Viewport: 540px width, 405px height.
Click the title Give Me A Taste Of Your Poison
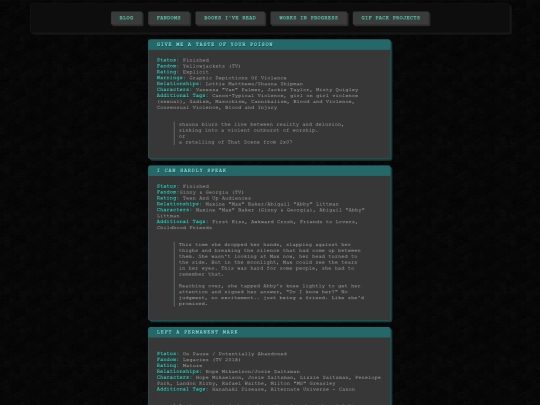[215, 44]
